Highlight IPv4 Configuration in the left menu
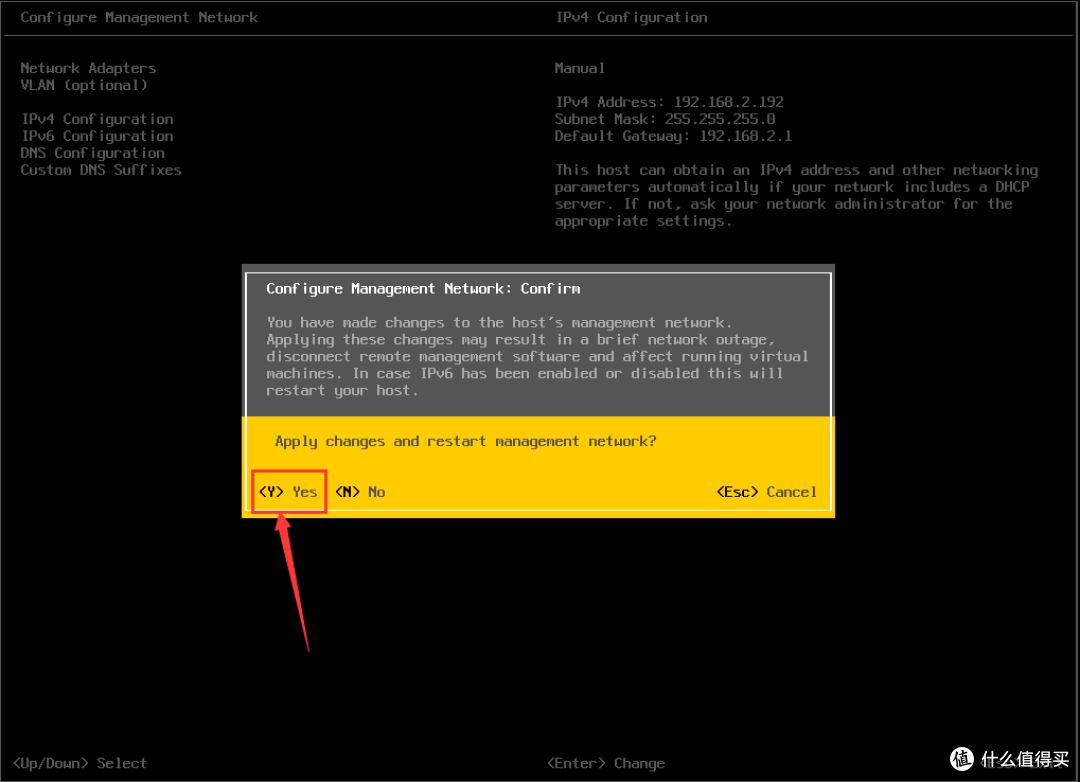1080x782 pixels. point(97,119)
